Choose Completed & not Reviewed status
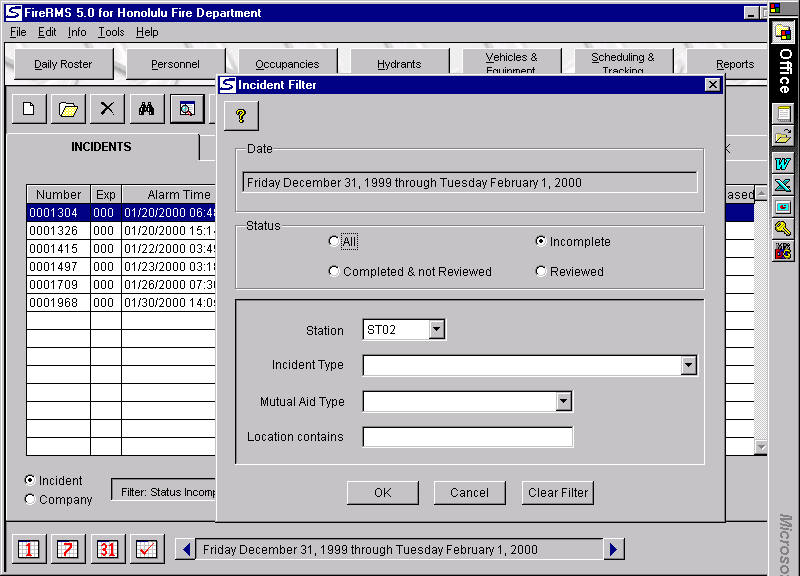This screenshot has width=800, height=576. tap(334, 272)
